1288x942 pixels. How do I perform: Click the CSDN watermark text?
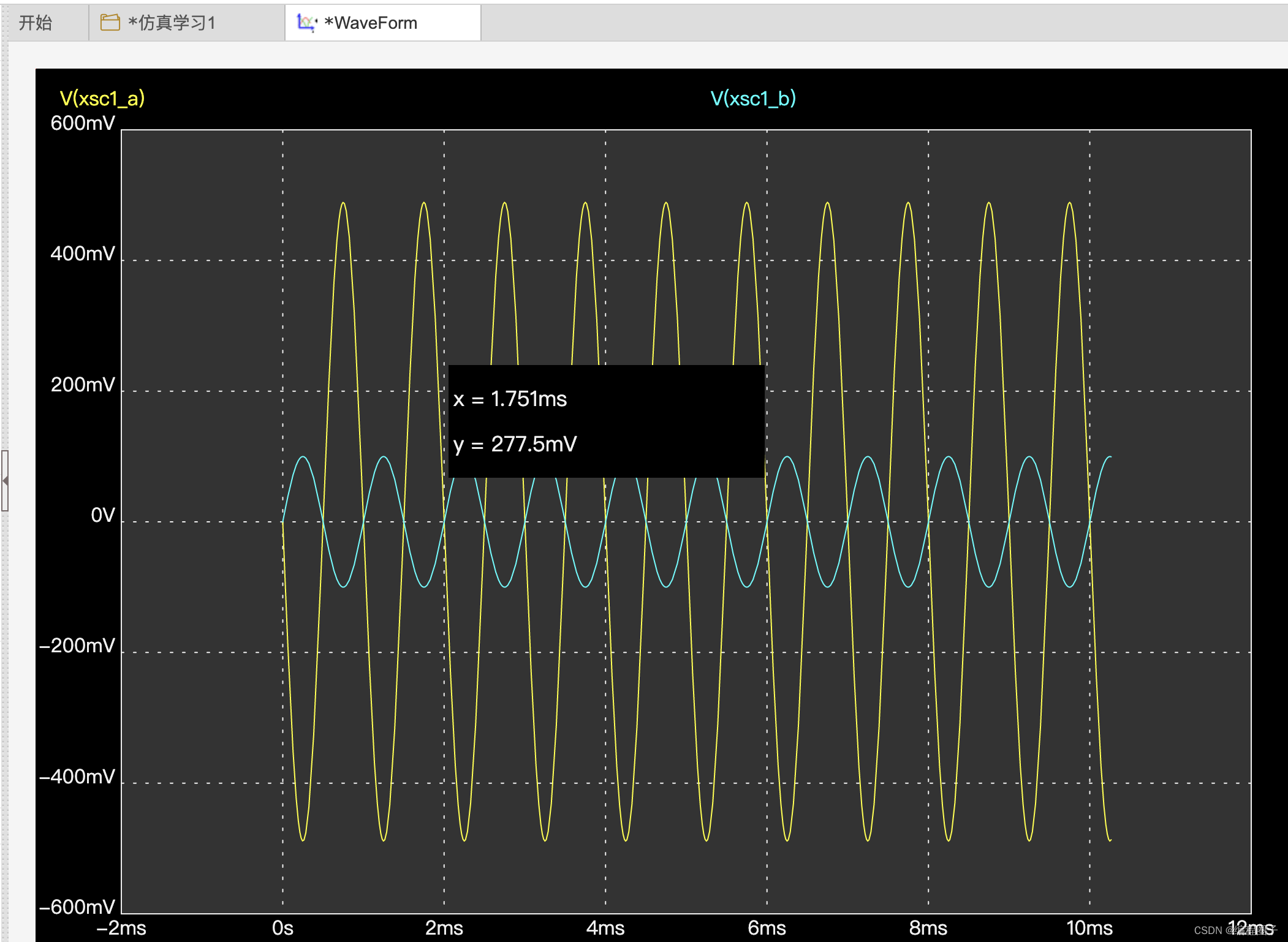click(x=1208, y=930)
